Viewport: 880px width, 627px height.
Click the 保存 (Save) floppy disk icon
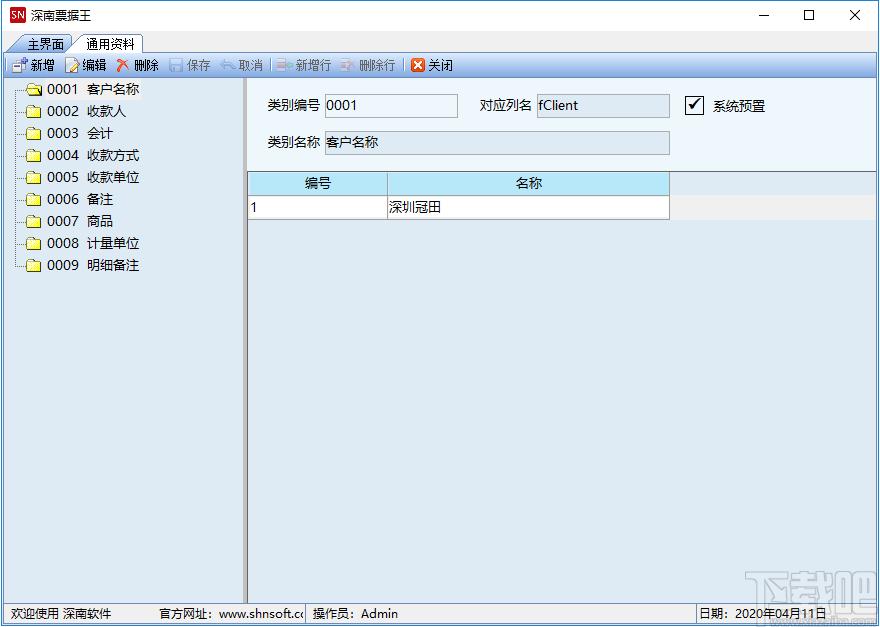pos(176,65)
